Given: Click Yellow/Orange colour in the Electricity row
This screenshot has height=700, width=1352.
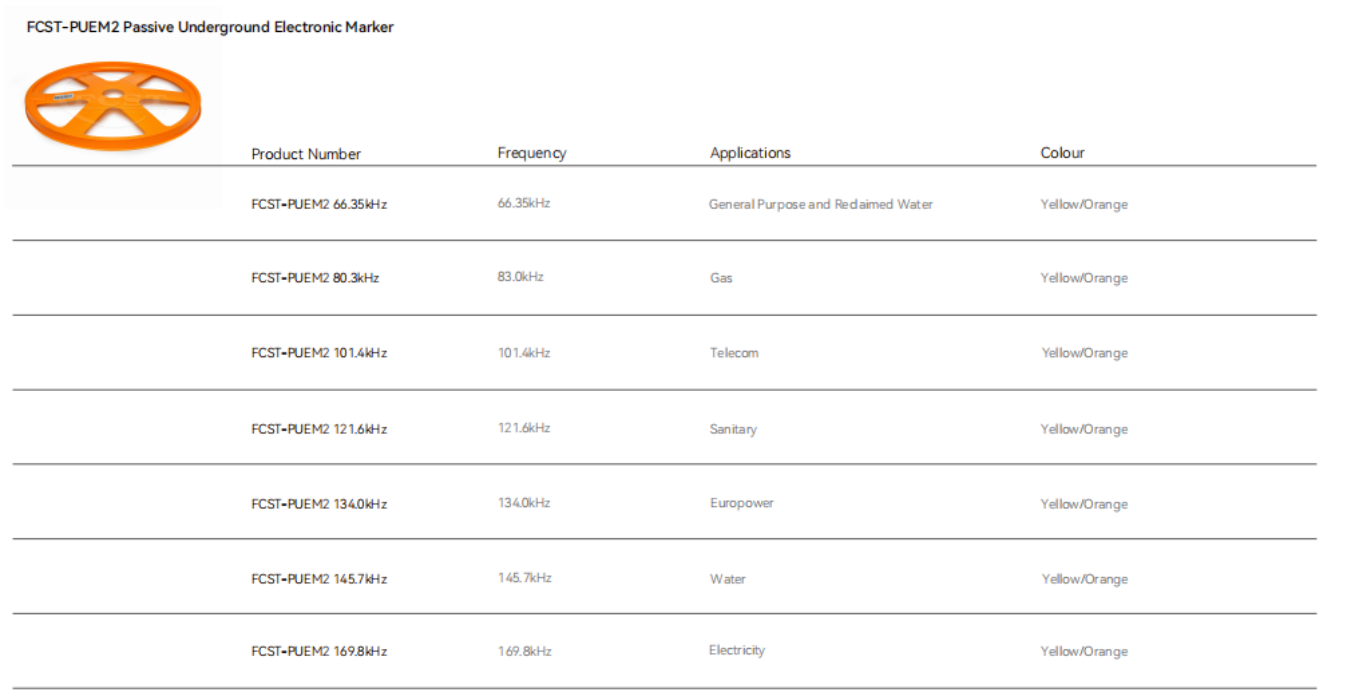Looking at the screenshot, I should [1083, 651].
